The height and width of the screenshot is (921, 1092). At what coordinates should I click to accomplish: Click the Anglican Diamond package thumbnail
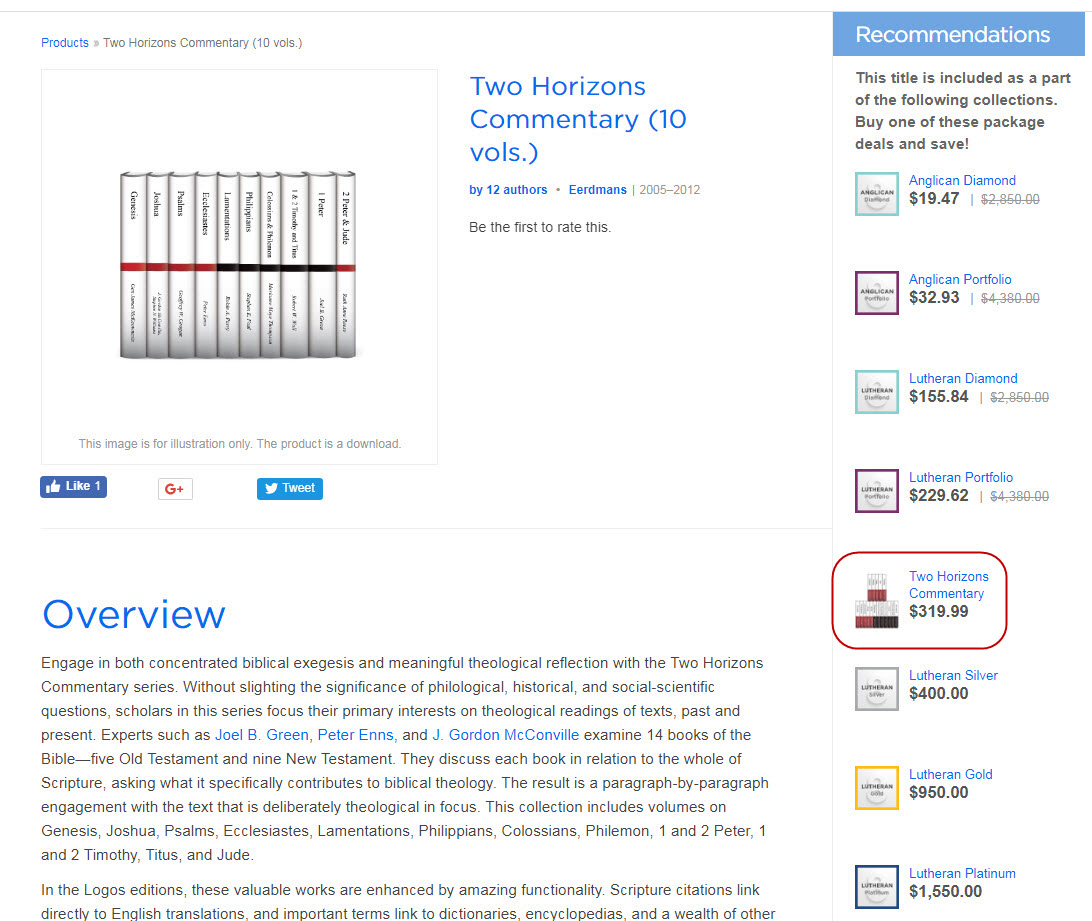click(x=877, y=194)
